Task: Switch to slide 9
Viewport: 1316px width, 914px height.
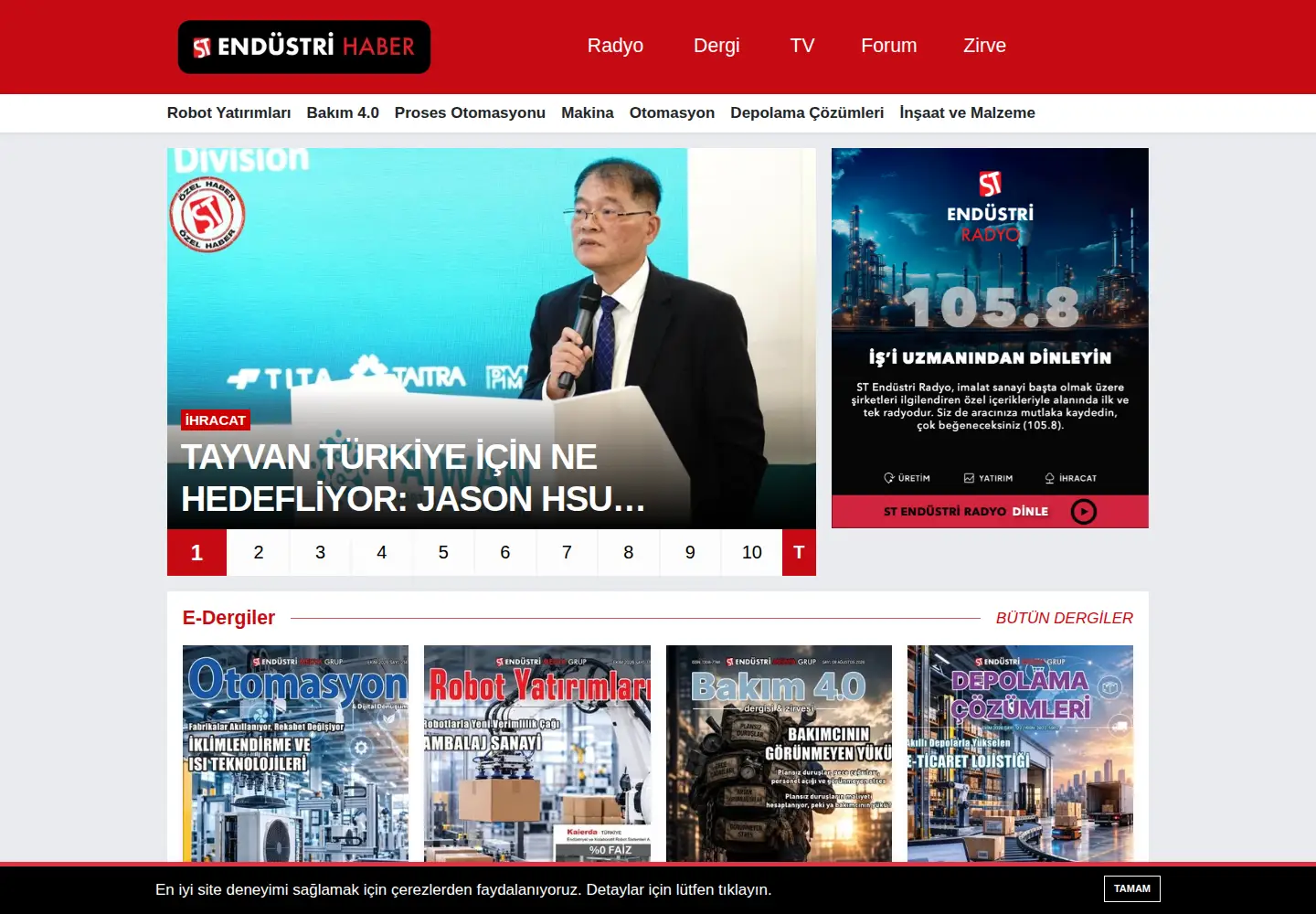Action: pyautogui.click(x=690, y=552)
